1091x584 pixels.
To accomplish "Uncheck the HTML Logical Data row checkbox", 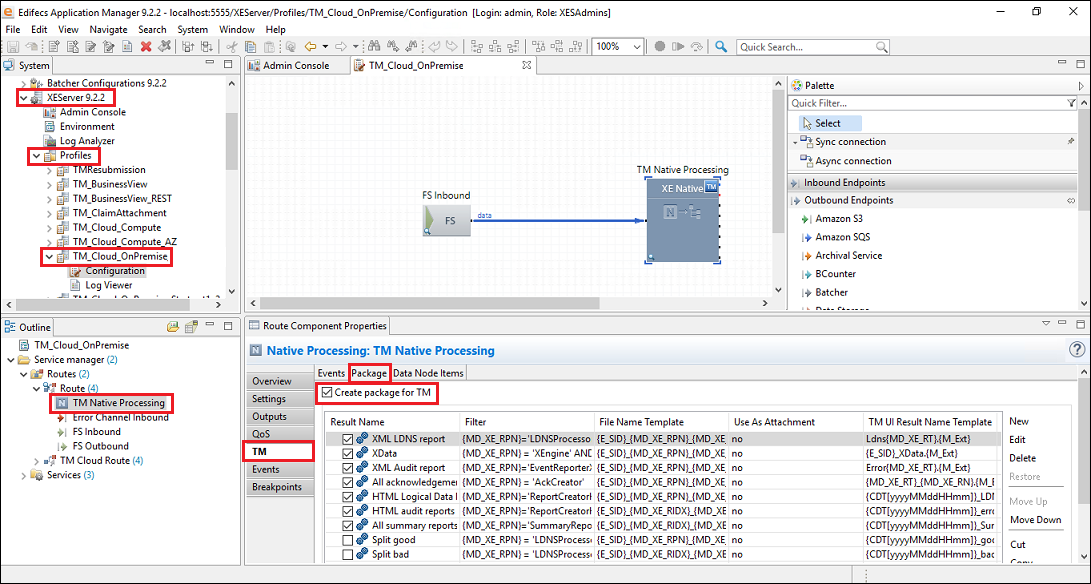I will pos(347,497).
